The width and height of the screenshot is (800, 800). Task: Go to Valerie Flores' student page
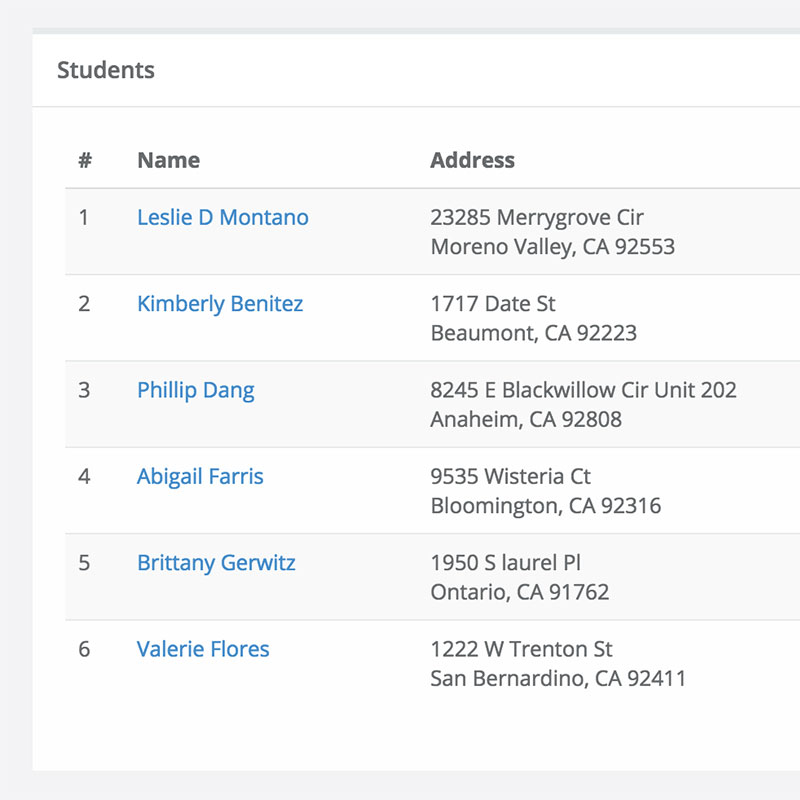203,649
